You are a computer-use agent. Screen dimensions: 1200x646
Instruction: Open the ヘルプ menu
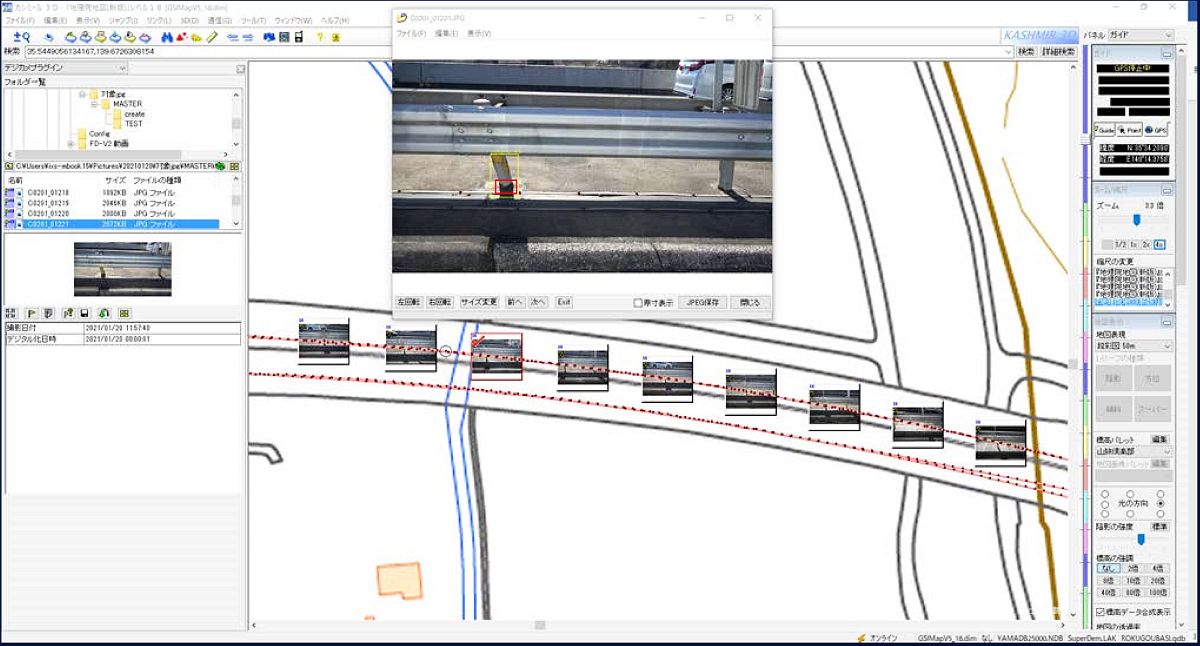coord(334,20)
